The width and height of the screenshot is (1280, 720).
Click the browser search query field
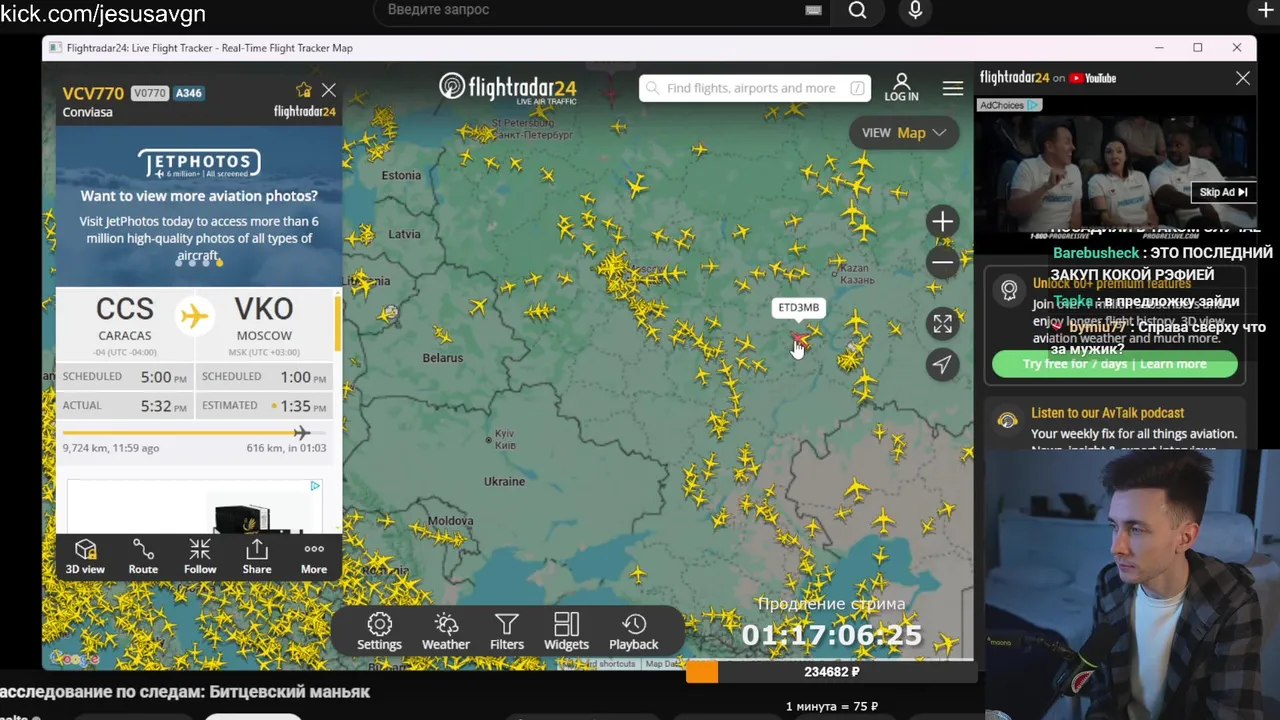pyautogui.click(x=600, y=10)
